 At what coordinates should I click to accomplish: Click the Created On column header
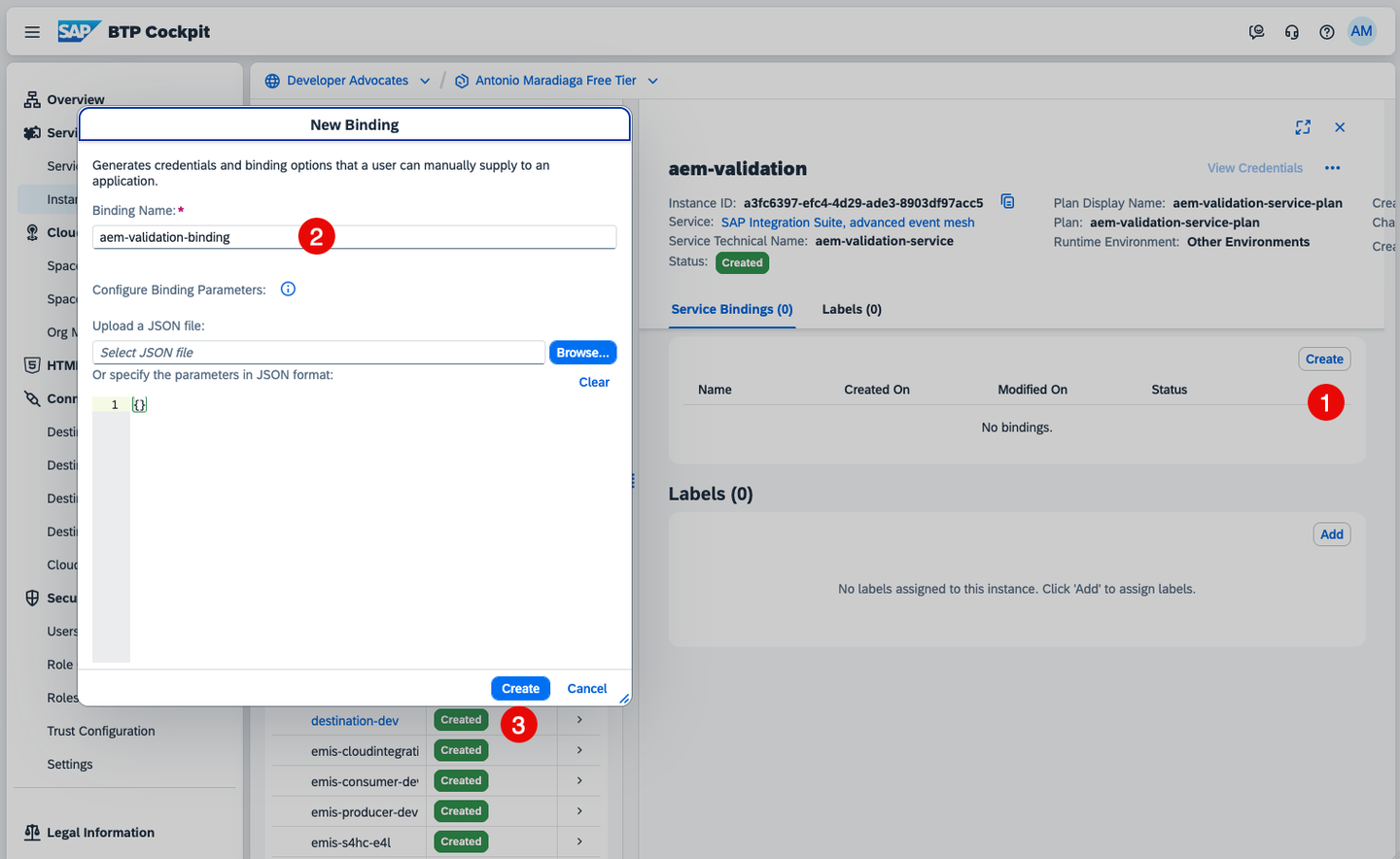pyautogui.click(x=877, y=390)
